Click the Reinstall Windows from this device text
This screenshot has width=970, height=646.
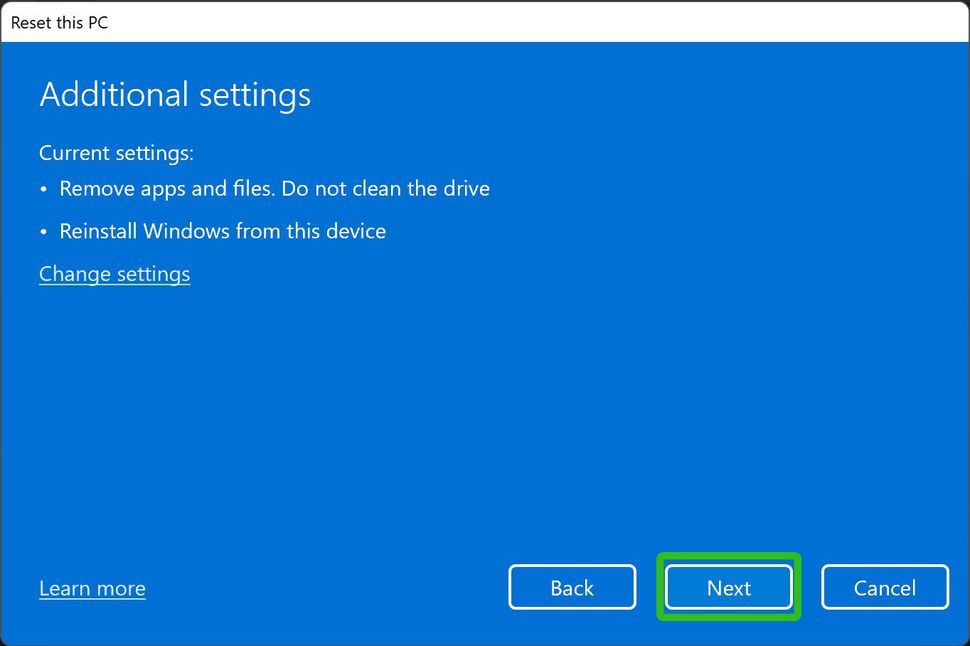click(x=222, y=231)
